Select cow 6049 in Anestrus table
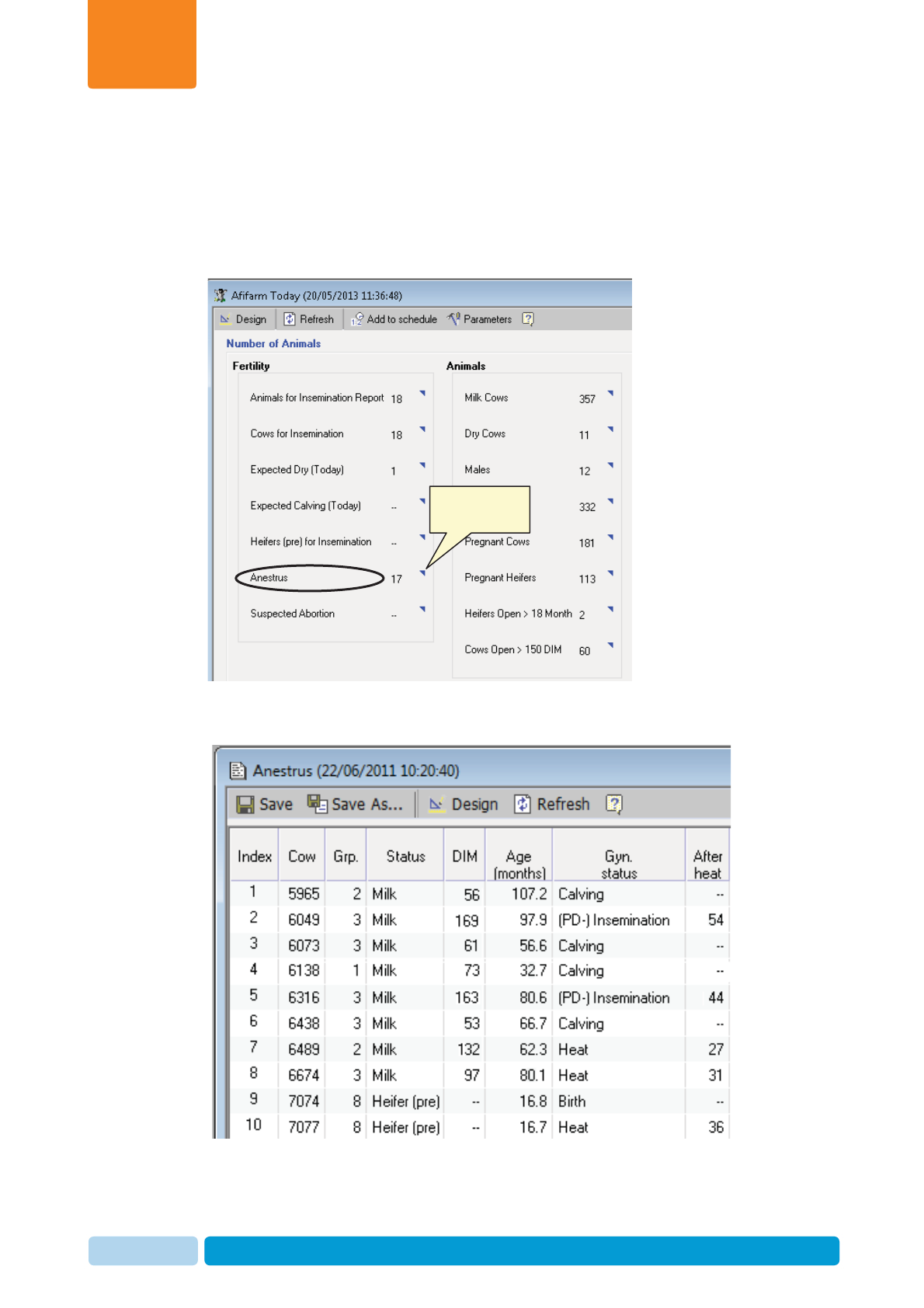This screenshot has height=1308, width=924. (304, 920)
